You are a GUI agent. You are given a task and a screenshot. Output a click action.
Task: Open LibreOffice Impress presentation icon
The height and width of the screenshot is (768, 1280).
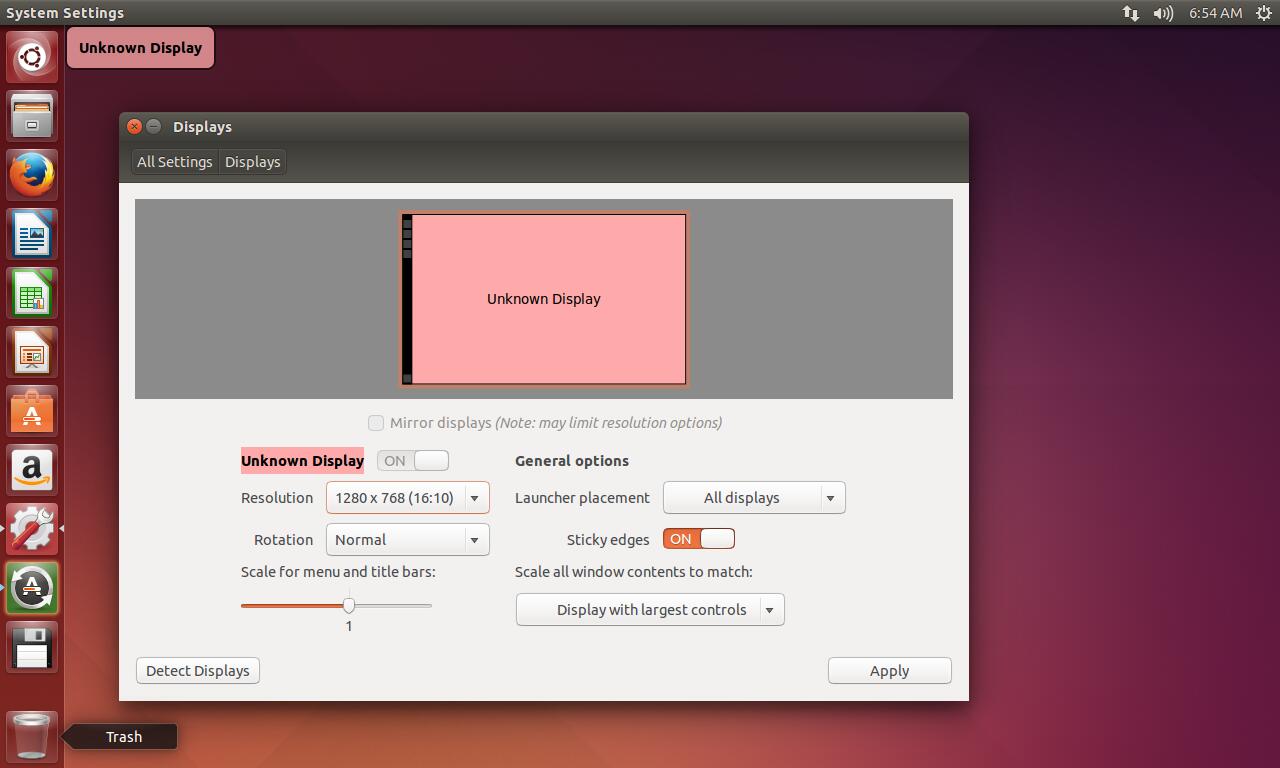pyautogui.click(x=32, y=352)
